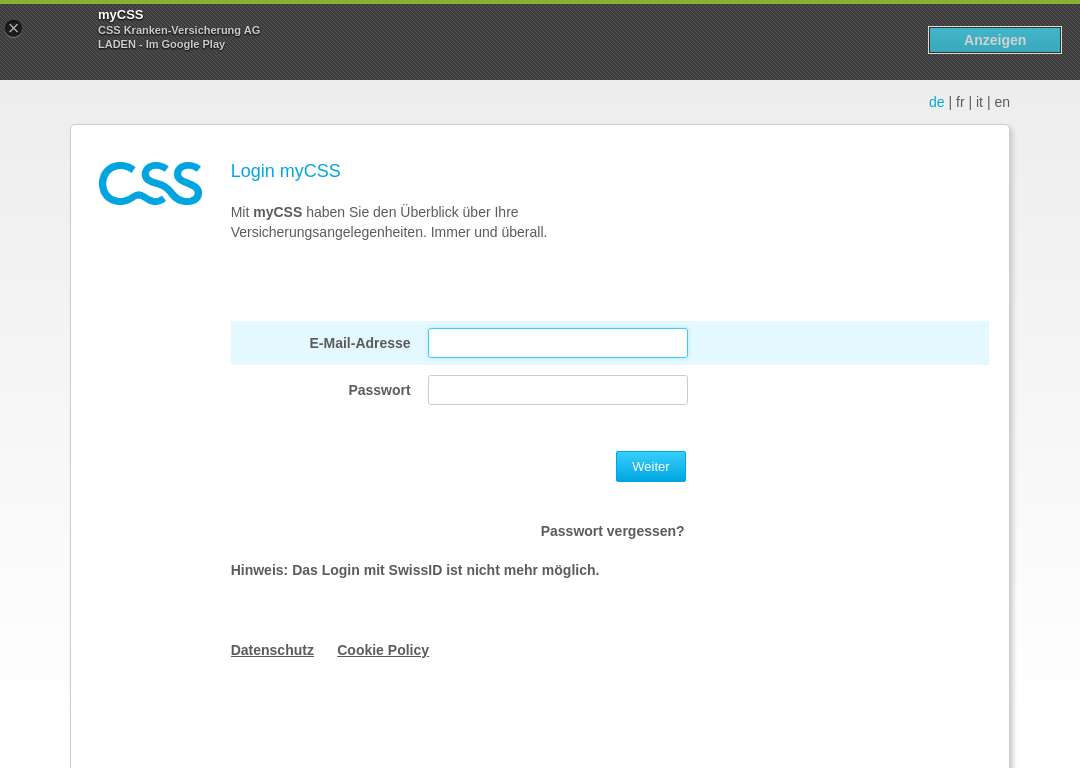1080x768 pixels.
Task: Click the 'Mit myCSS haben Sie' description text
Action: pyautogui.click(x=388, y=222)
